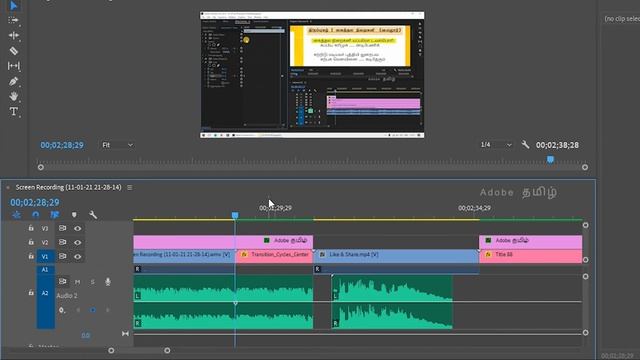Click master track level value 0.0
The image size is (640, 360).
[85, 336]
